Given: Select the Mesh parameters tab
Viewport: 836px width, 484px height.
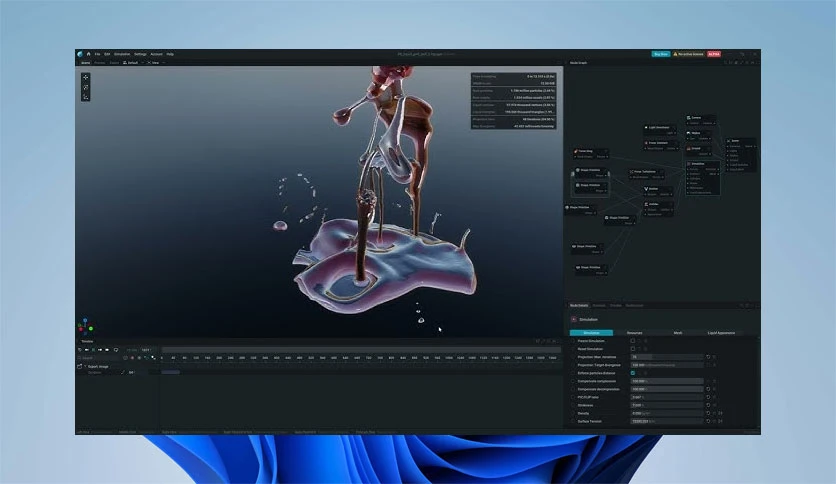Looking at the screenshot, I should (678, 333).
